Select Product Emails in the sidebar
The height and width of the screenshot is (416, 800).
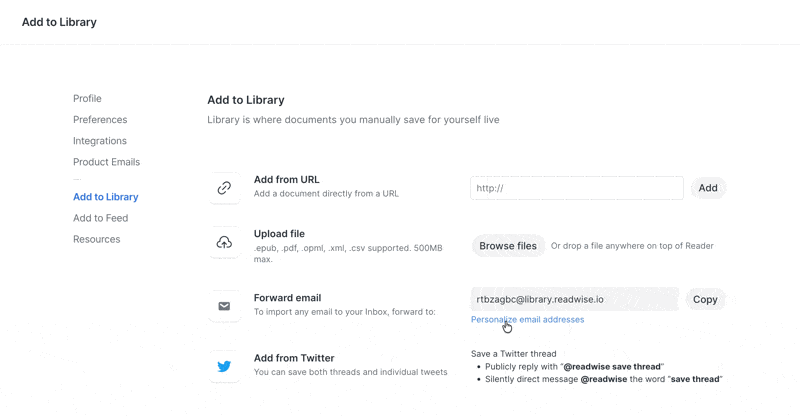[x=106, y=162]
